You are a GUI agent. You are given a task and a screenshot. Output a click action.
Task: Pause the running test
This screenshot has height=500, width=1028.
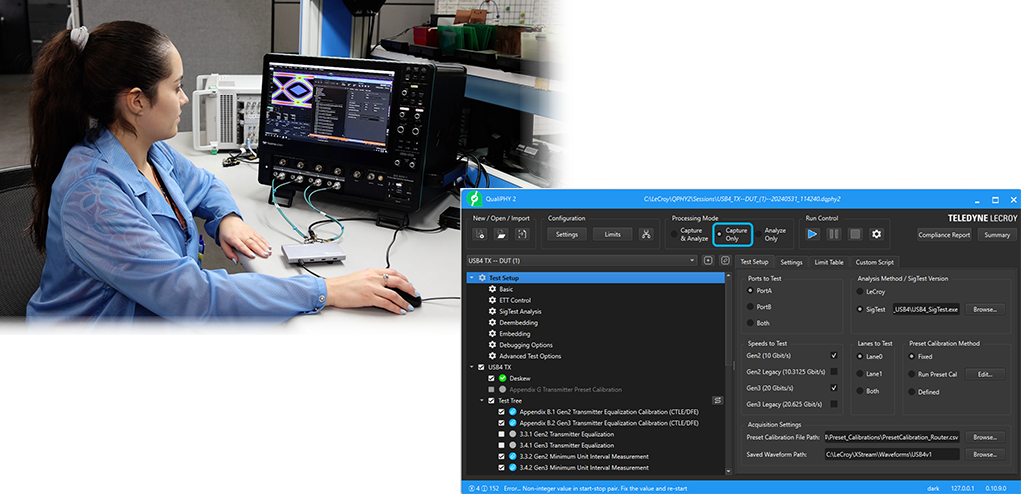coord(833,234)
